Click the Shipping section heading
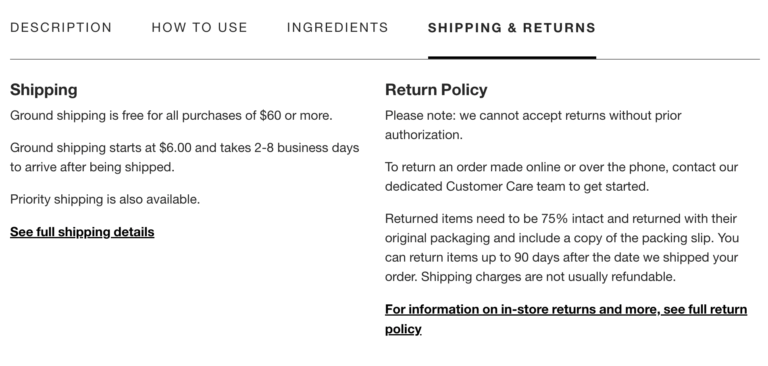Viewport: 768px width, 366px height. tap(44, 90)
